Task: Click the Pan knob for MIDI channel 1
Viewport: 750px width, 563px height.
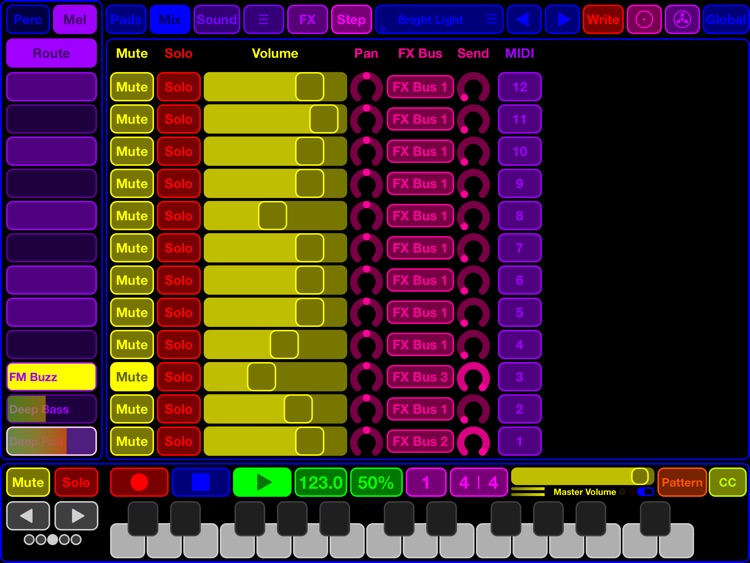Action: coord(366,442)
